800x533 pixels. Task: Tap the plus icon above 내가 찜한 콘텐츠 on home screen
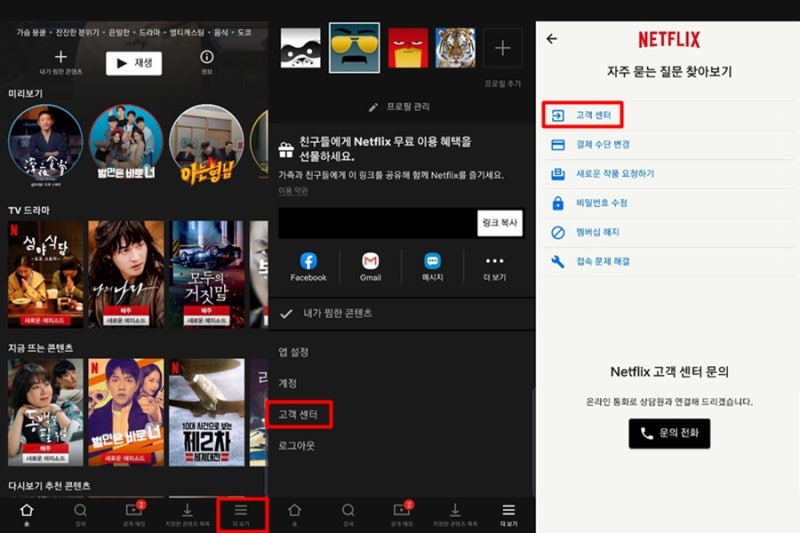coord(61,57)
